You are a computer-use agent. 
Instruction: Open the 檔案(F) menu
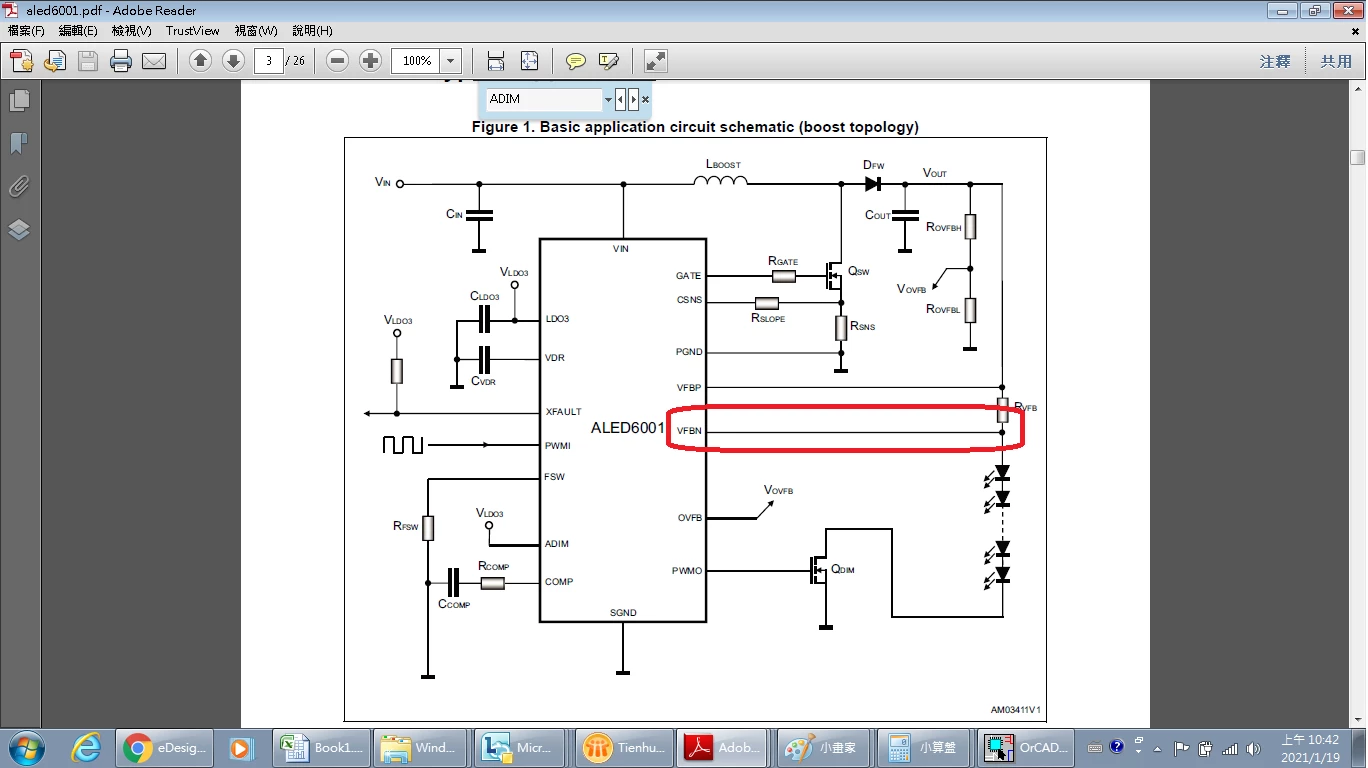26,31
